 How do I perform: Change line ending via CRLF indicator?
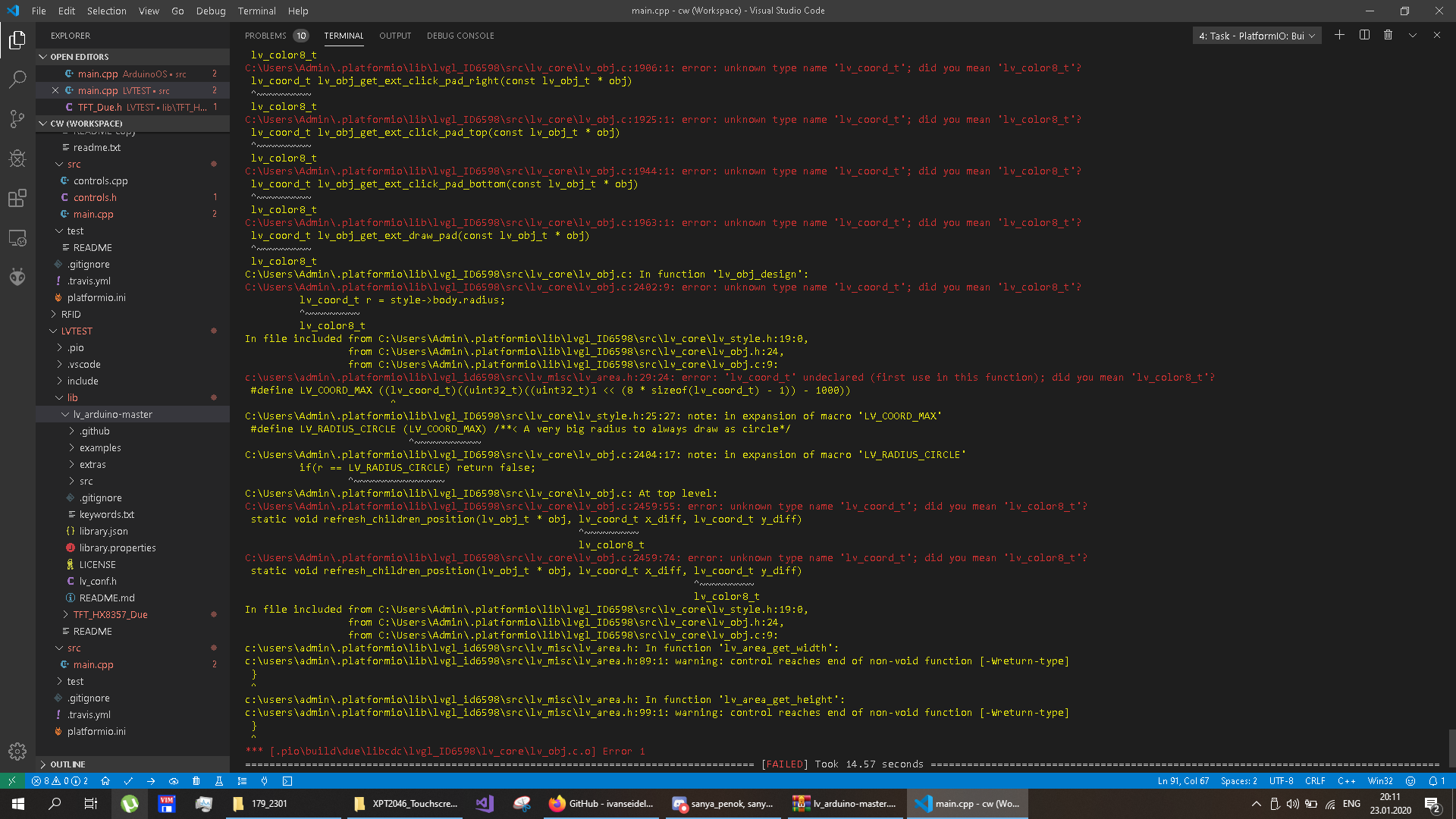tap(1315, 780)
